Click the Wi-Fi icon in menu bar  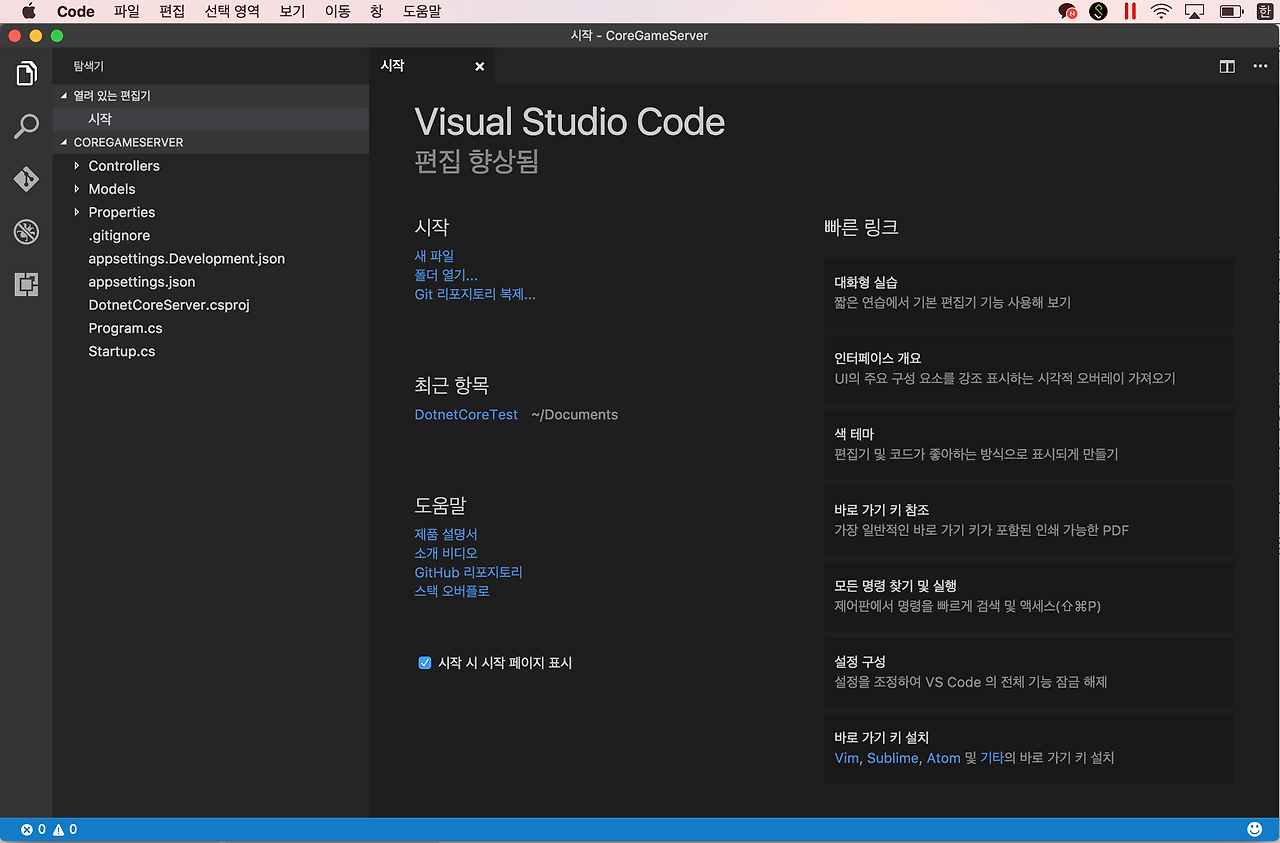[x=1161, y=11]
